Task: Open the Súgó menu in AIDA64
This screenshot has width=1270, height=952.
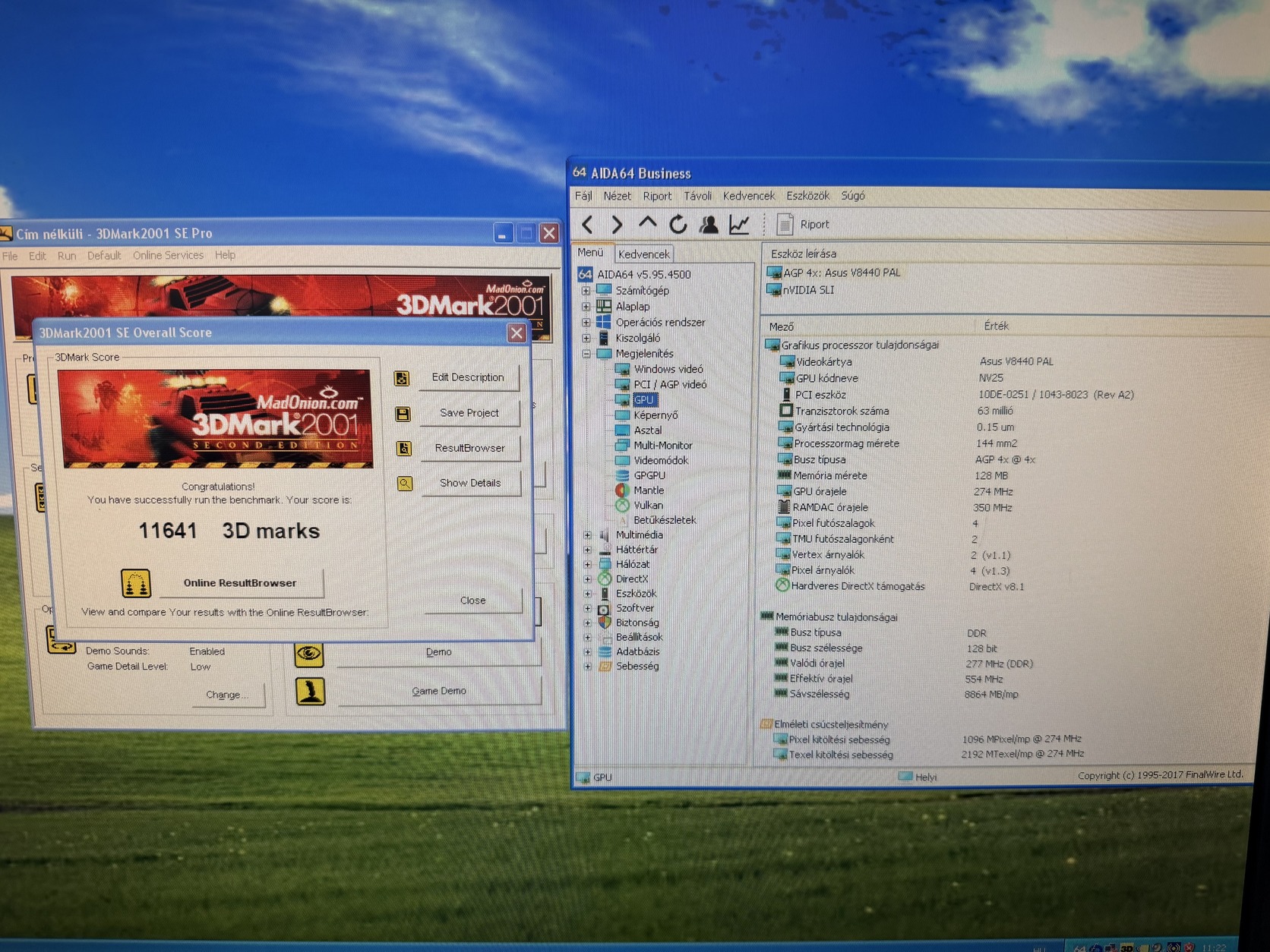Action: (x=853, y=196)
